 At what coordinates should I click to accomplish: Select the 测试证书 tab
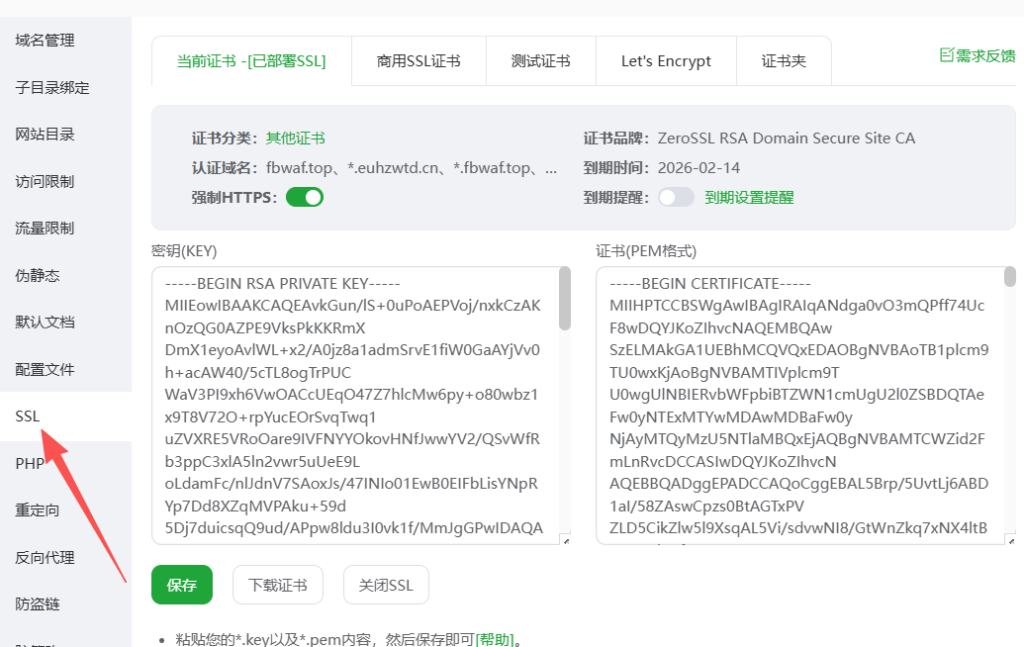point(541,61)
